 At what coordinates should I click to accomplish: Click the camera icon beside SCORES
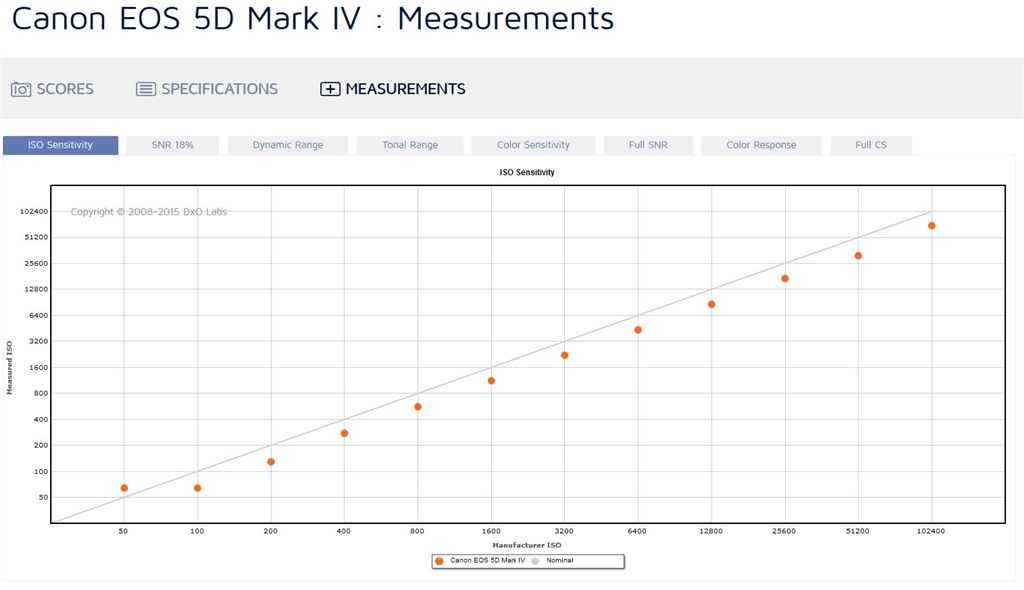[21, 90]
